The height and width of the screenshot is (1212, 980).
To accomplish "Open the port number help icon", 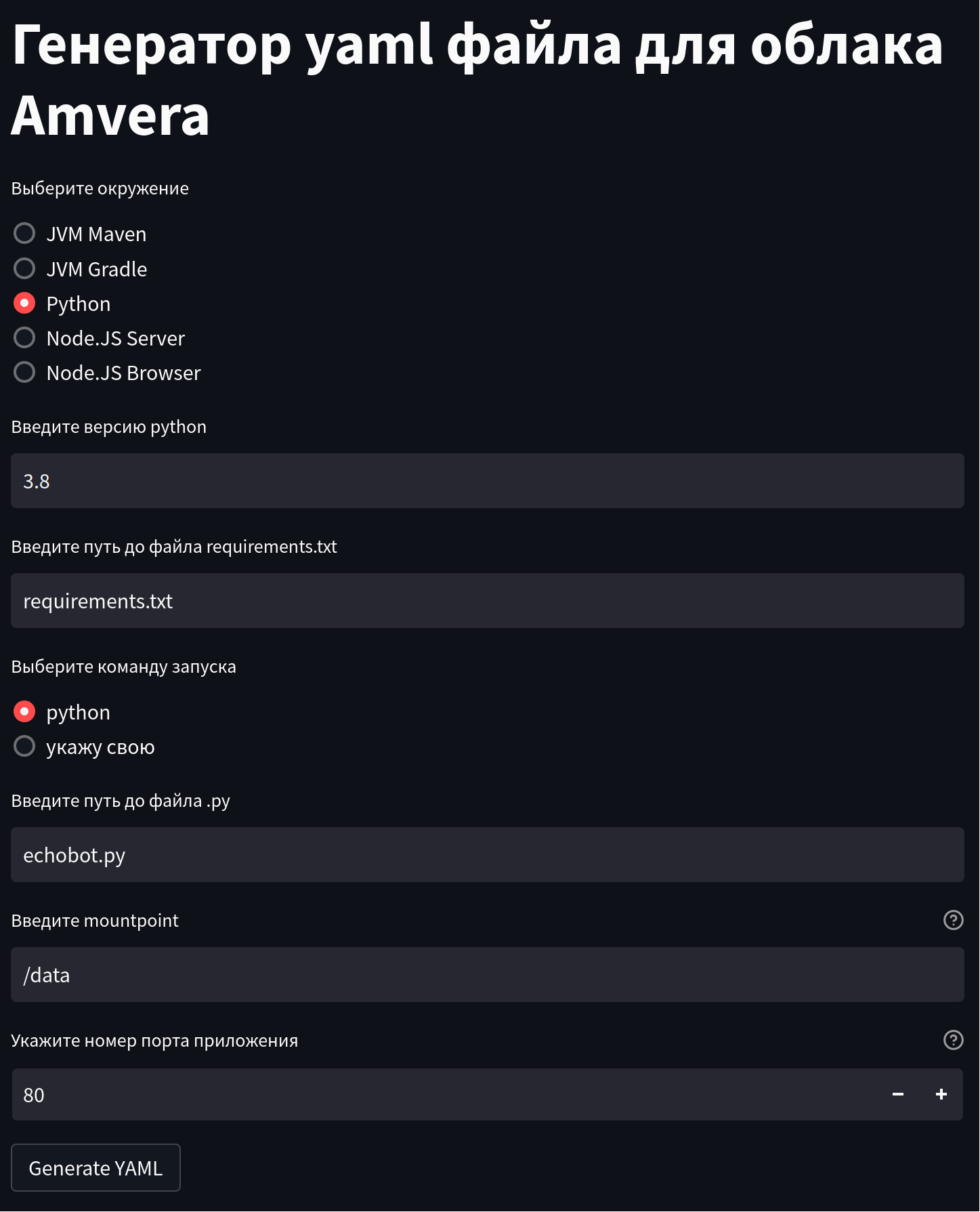I will [x=953, y=1040].
